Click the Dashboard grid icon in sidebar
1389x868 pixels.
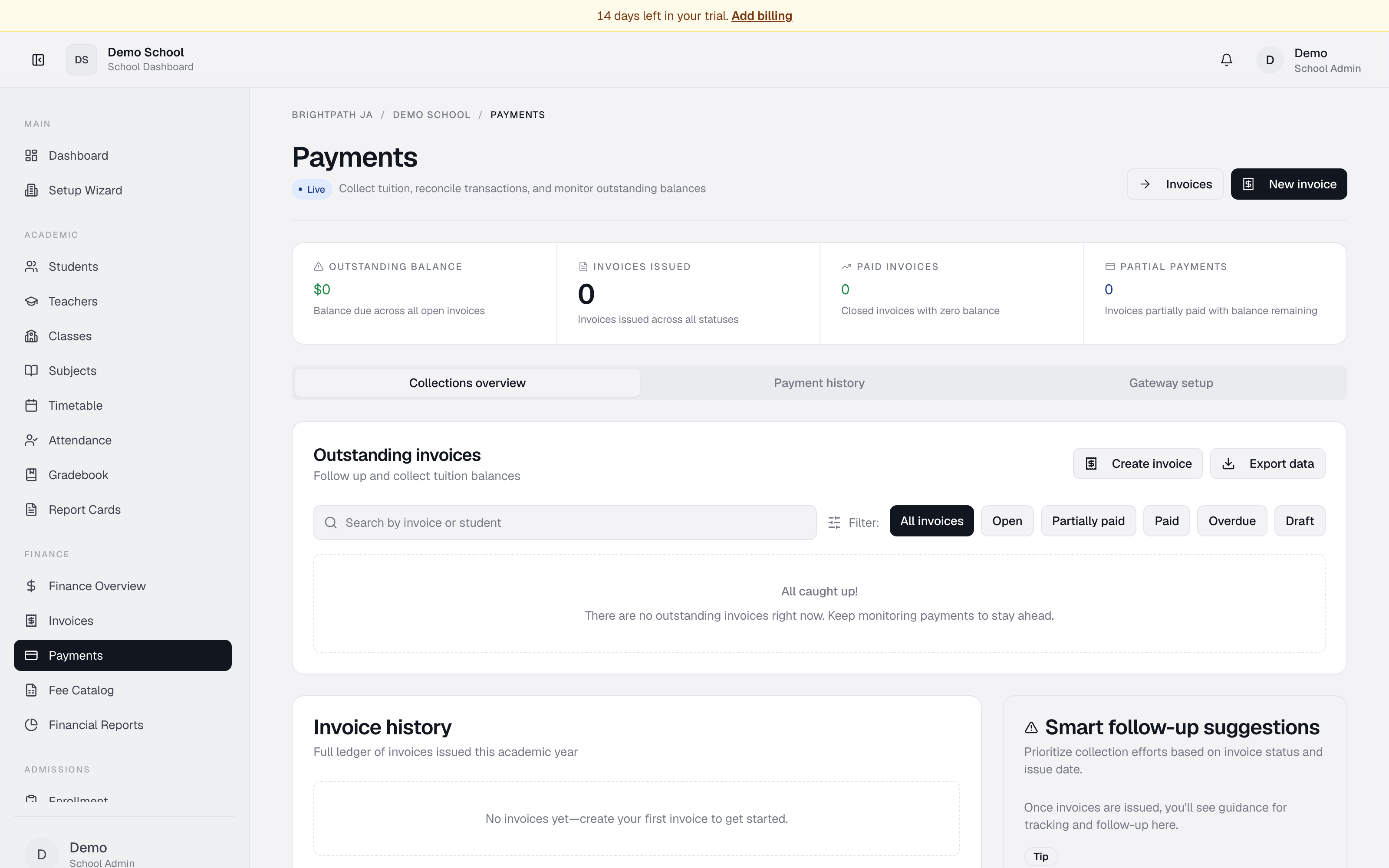pyautogui.click(x=32, y=155)
